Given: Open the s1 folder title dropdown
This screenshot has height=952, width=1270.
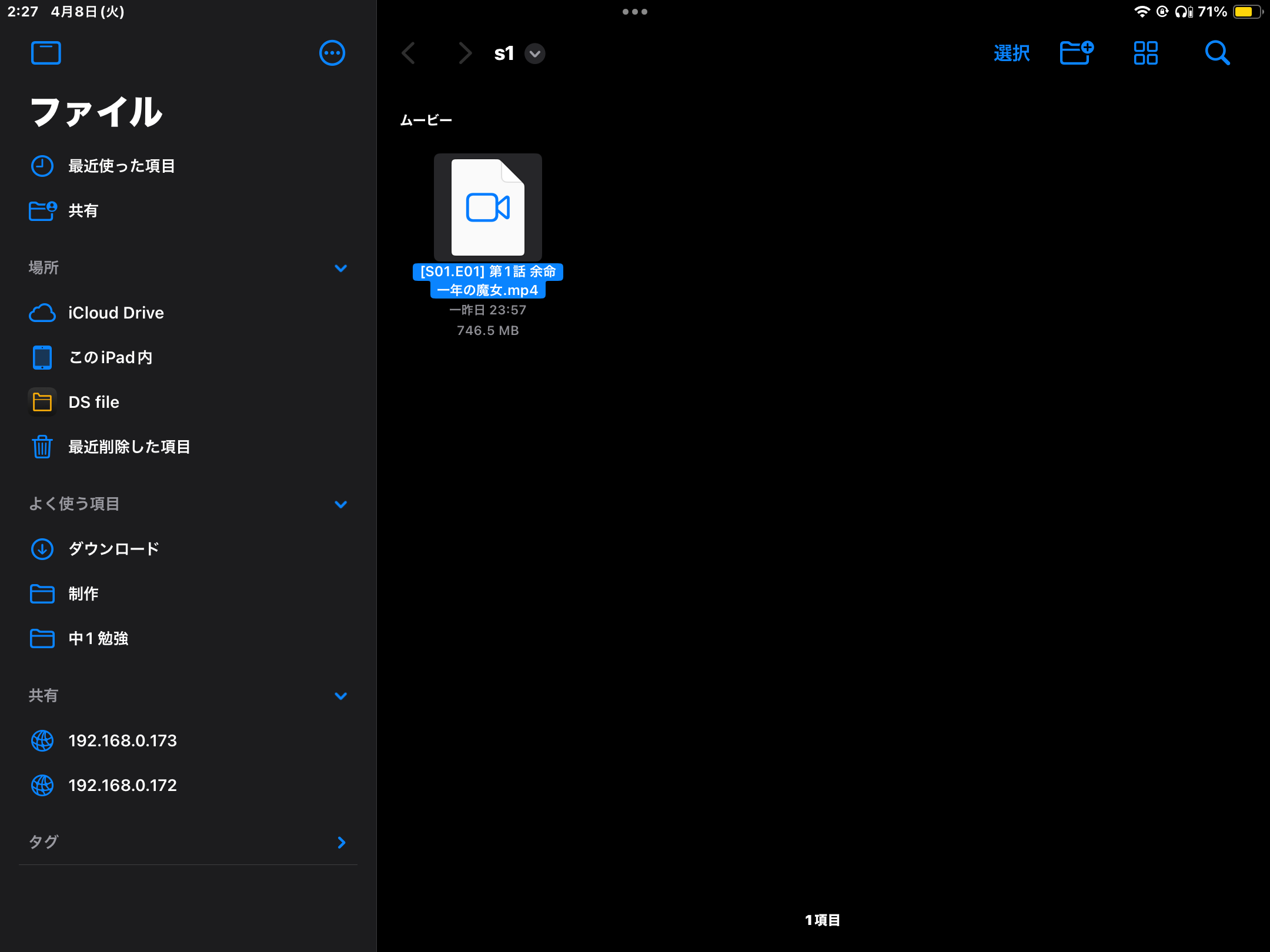Looking at the screenshot, I should (534, 53).
